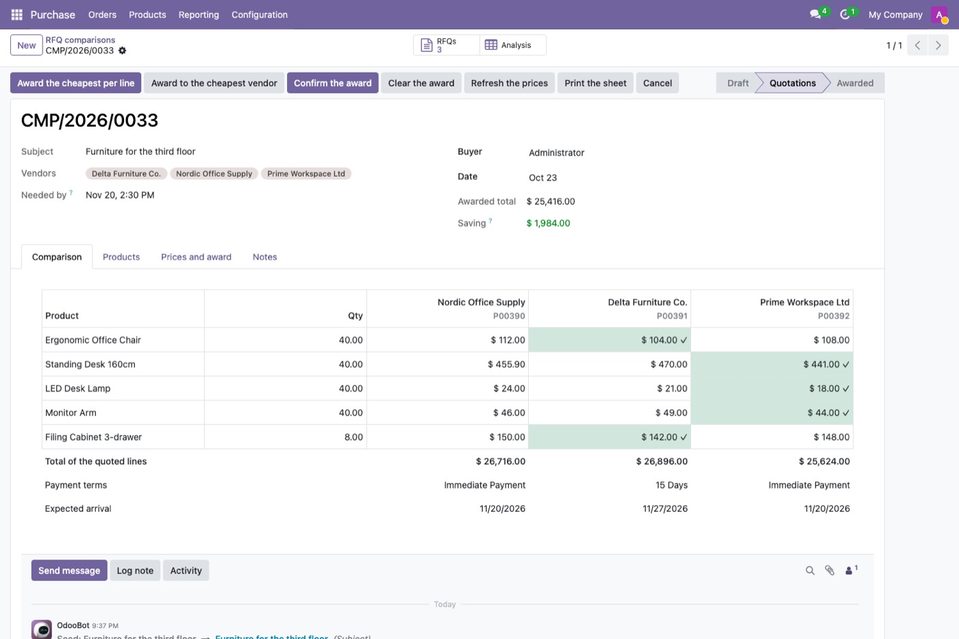Show followers via the person icon

coord(851,570)
